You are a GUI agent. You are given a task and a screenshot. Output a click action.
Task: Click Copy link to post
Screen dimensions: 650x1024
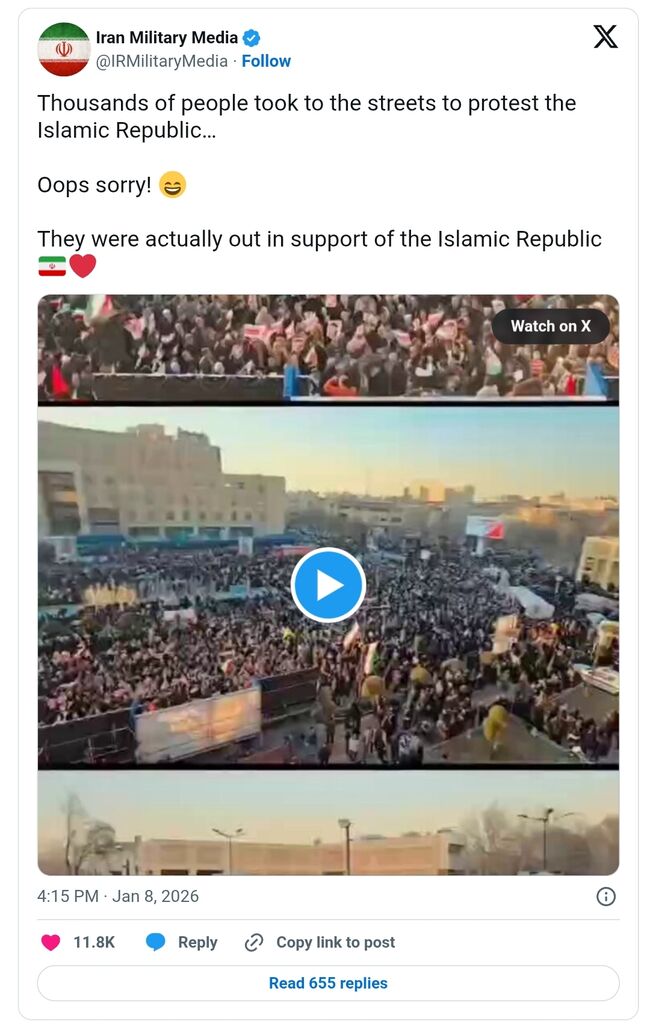pyautogui.click(x=335, y=942)
